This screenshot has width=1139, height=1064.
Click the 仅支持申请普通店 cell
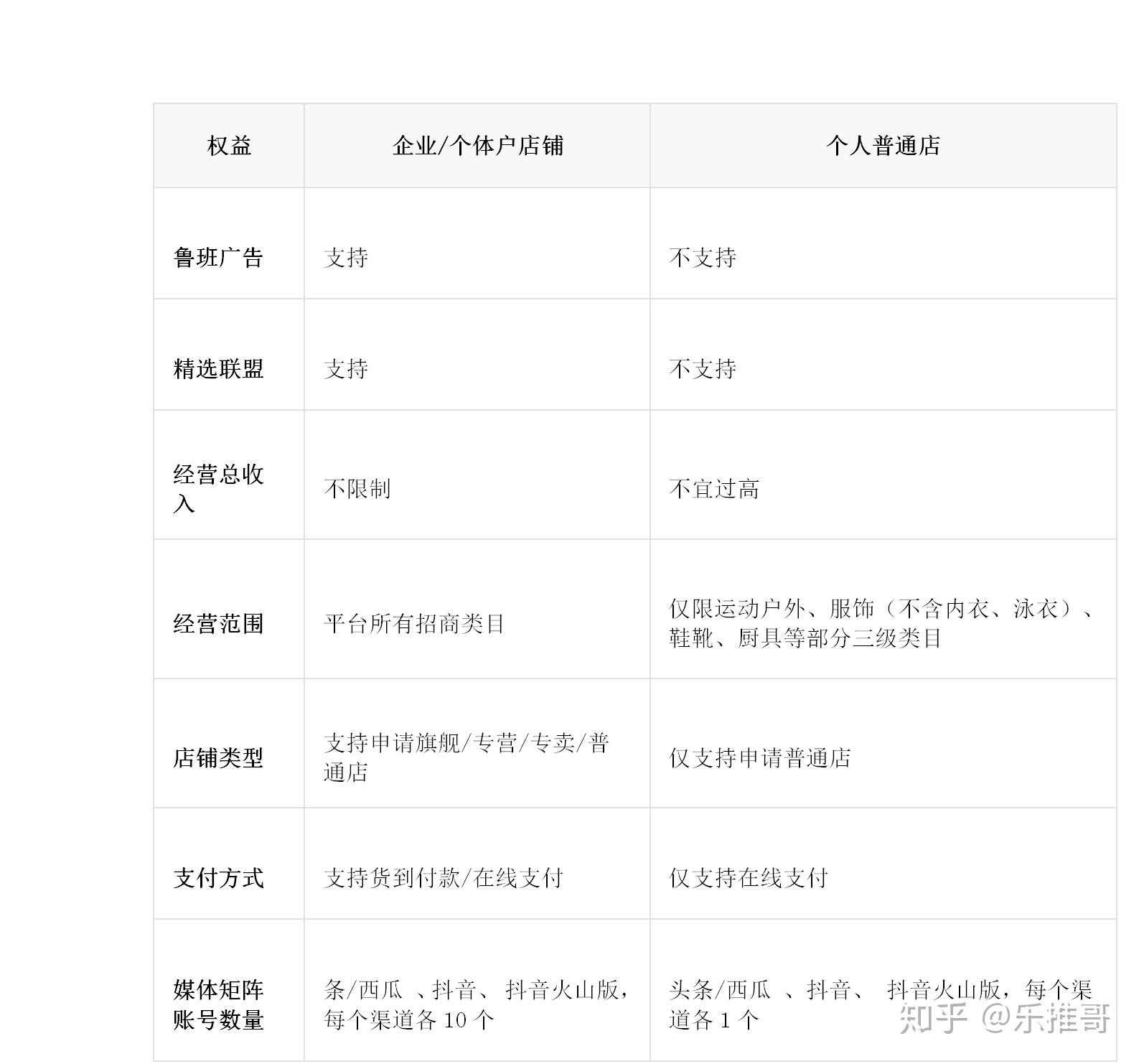[760, 757]
